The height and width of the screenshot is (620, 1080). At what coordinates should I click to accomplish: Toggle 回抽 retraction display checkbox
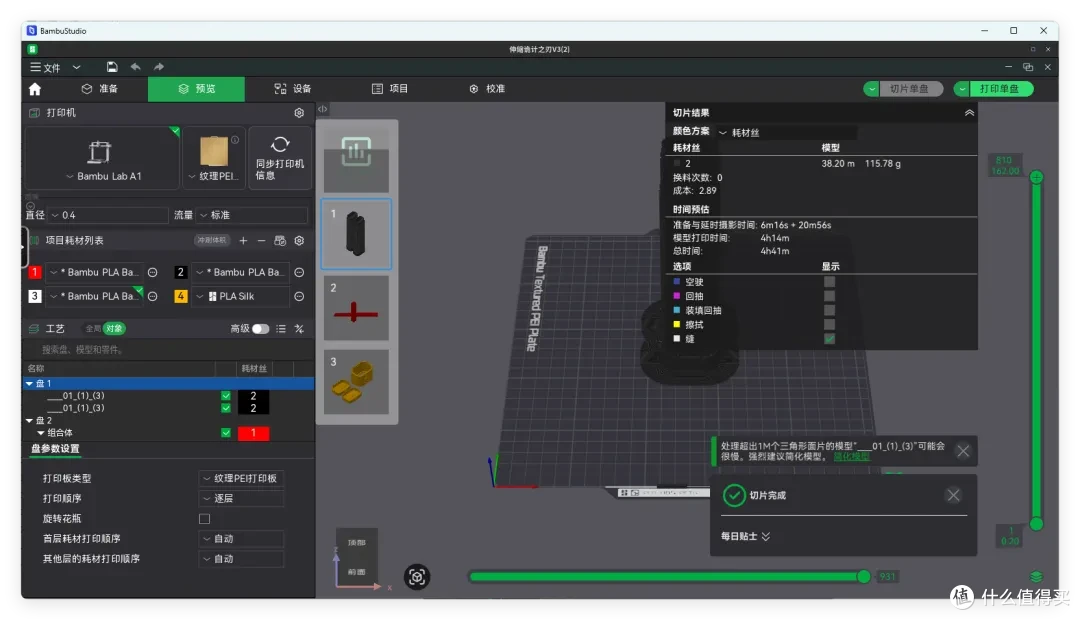tap(829, 296)
